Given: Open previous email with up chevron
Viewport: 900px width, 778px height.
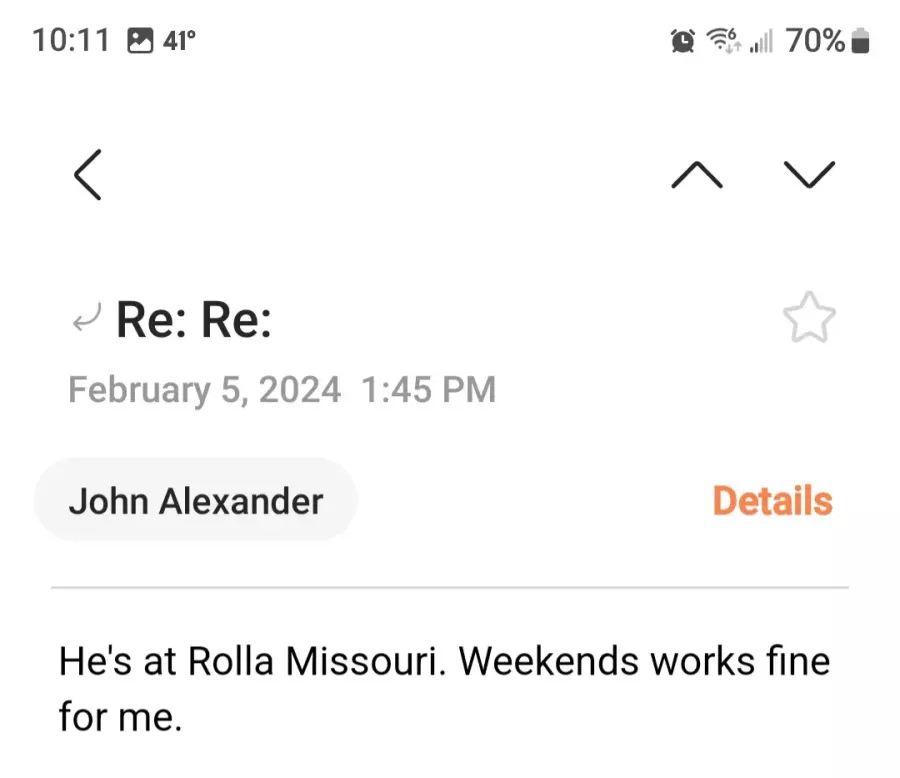Looking at the screenshot, I should (697, 175).
